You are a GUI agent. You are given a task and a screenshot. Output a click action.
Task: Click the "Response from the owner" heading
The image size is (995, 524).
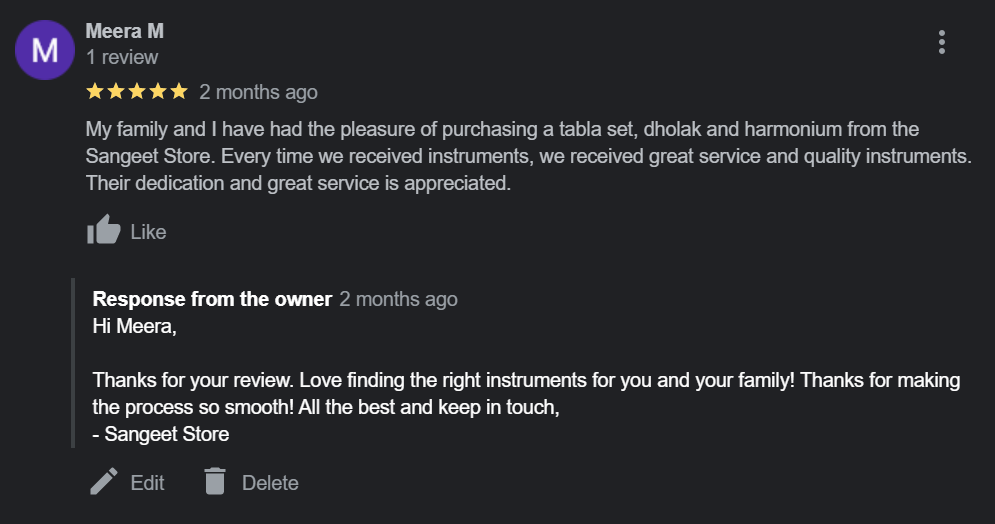tap(212, 299)
